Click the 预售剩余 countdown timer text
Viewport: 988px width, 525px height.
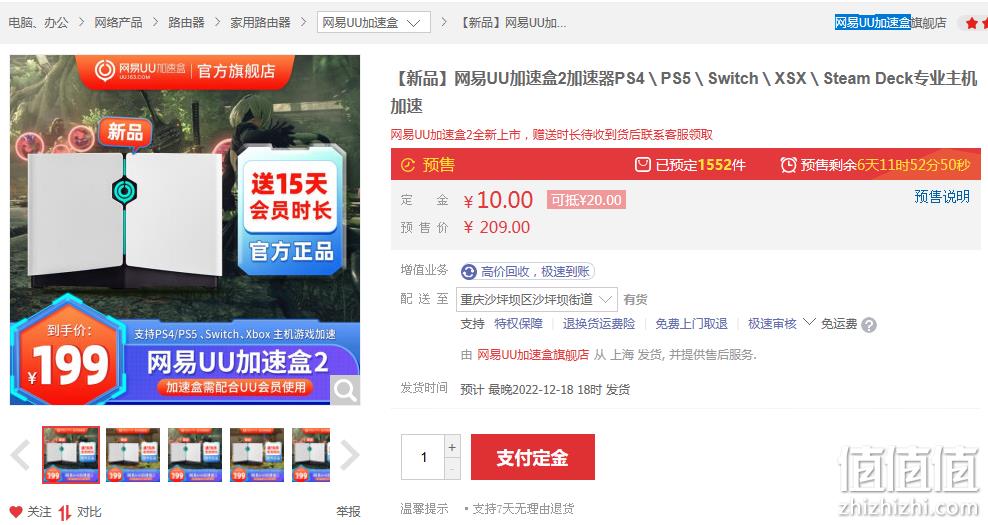point(885,165)
